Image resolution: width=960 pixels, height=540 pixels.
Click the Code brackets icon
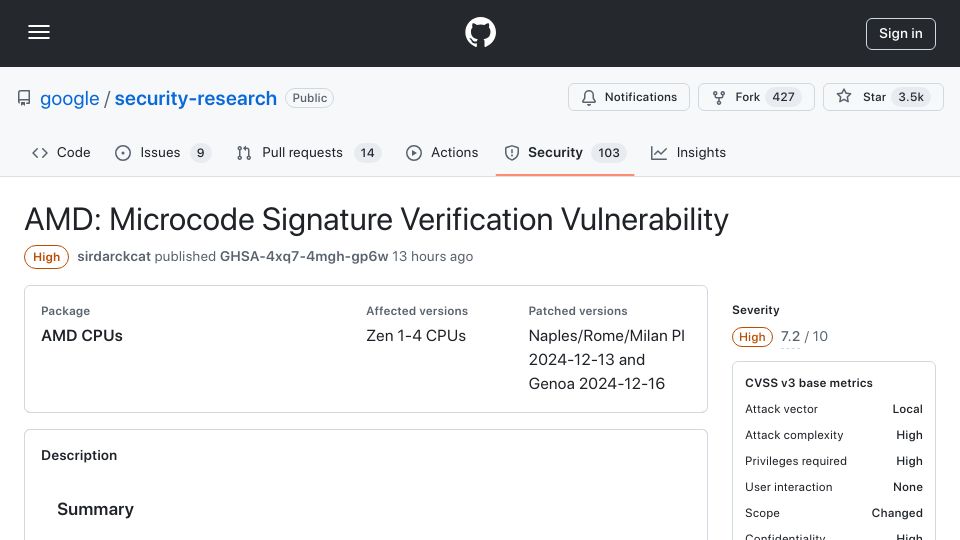40,152
